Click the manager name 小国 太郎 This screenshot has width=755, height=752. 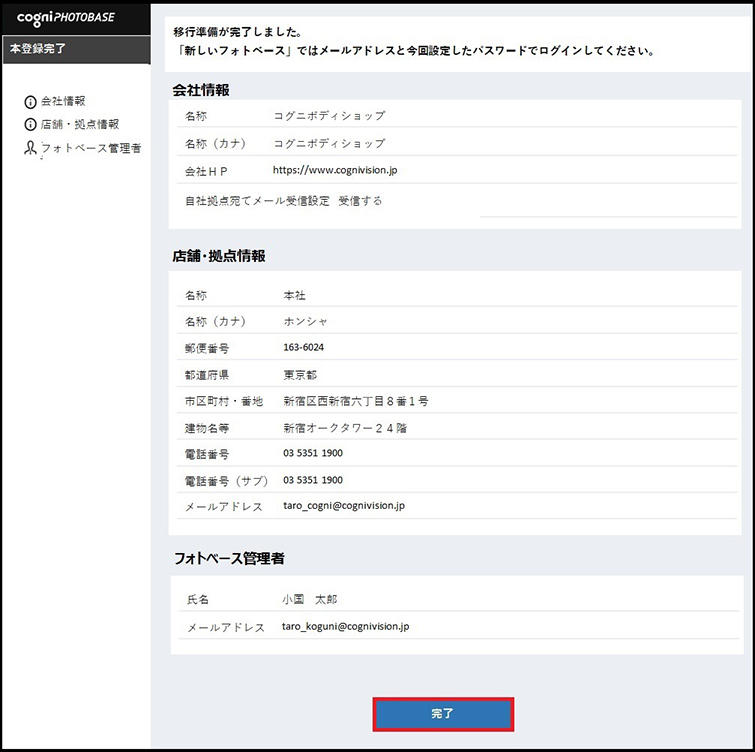(x=310, y=599)
